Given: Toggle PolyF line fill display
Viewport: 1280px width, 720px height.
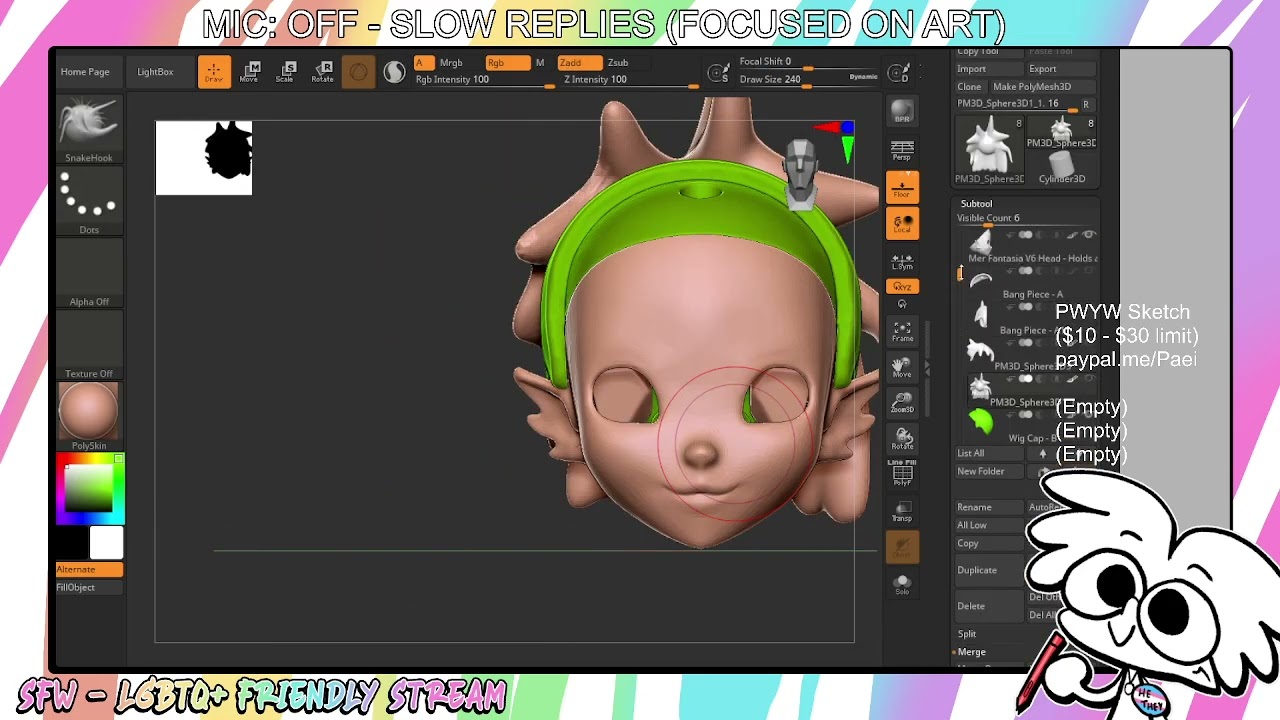Looking at the screenshot, I should (x=902, y=475).
